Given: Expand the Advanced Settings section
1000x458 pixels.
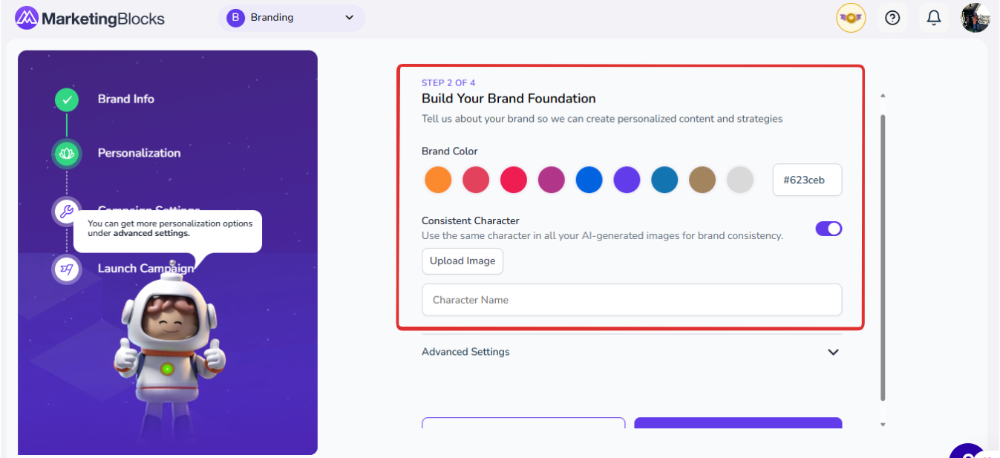Looking at the screenshot, I should pos(466,352).
